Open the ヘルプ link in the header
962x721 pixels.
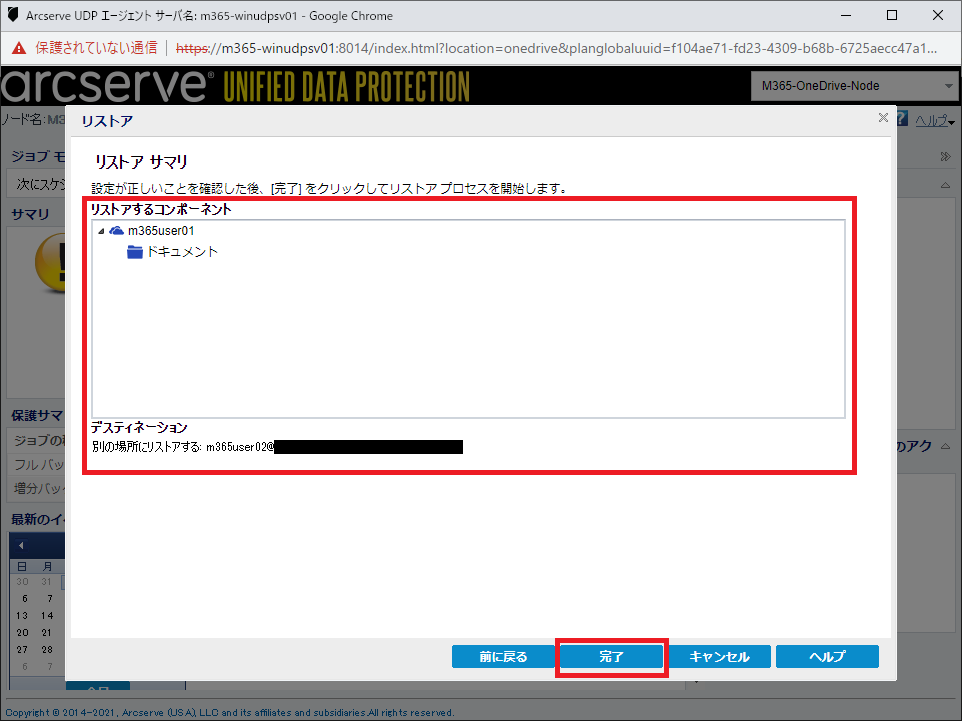tap(933, 121)
